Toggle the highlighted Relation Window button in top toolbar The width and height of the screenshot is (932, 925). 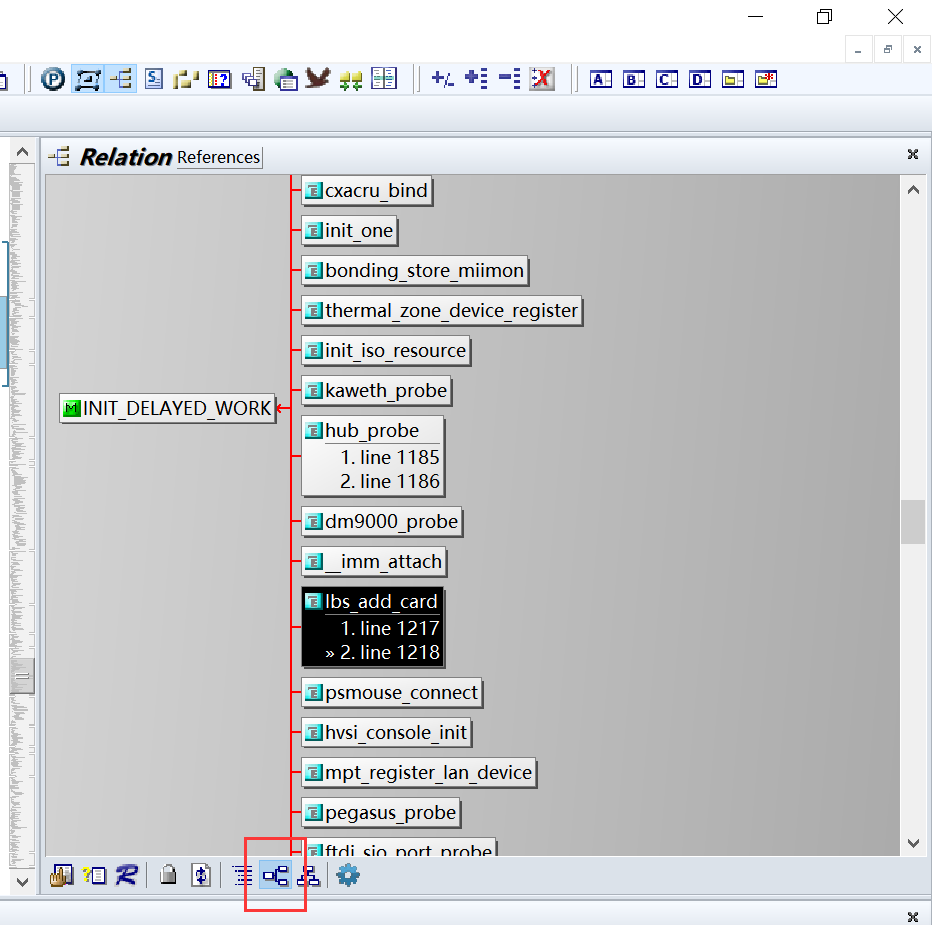pos(120,79)
